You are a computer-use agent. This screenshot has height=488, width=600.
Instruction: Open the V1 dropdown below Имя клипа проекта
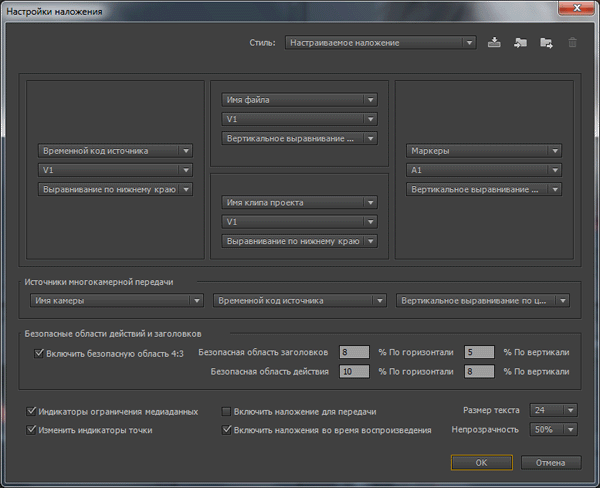(299, 222)
